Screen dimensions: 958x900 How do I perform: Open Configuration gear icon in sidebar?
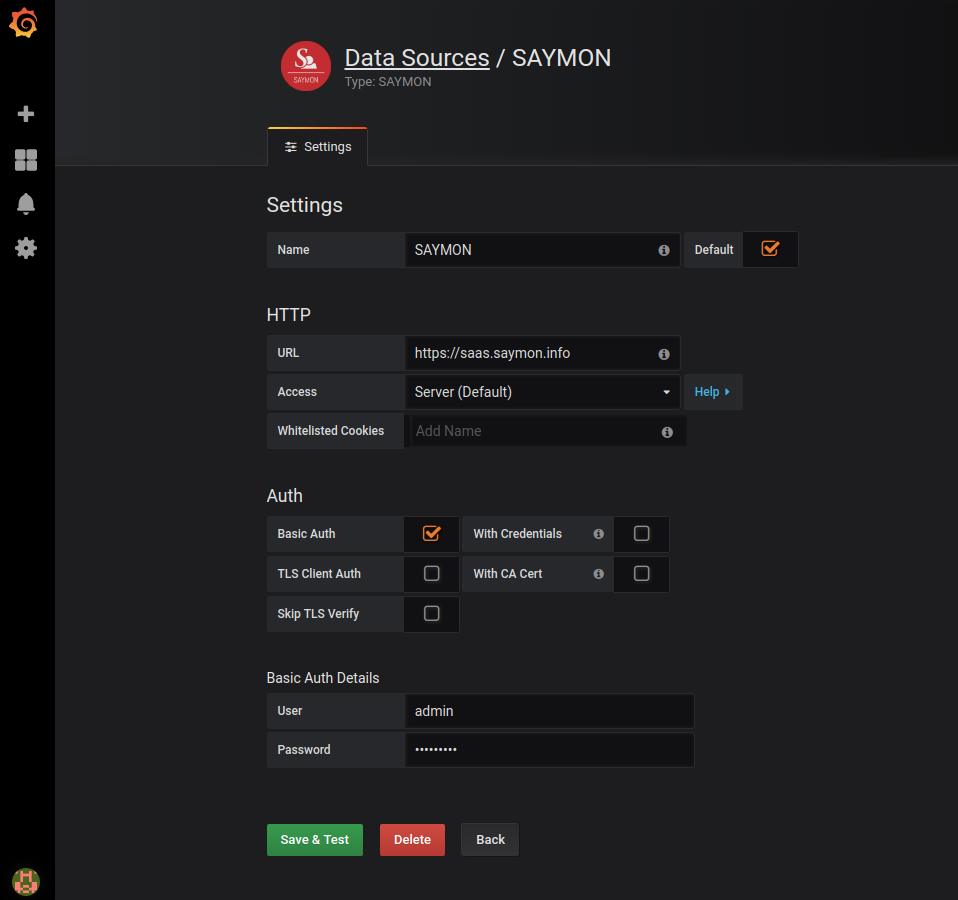[26, 248]
